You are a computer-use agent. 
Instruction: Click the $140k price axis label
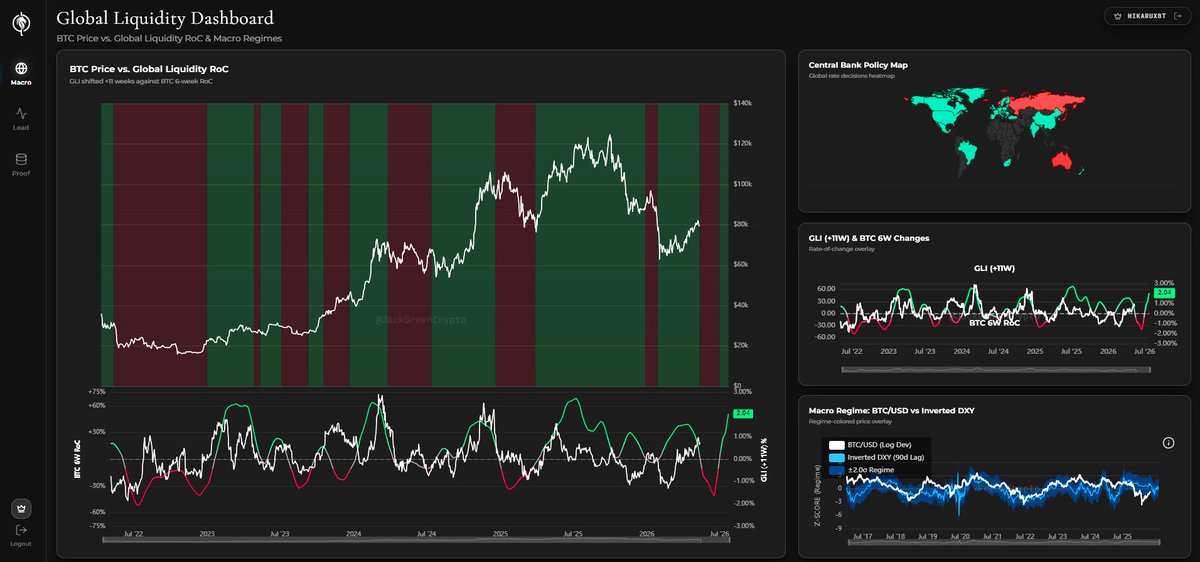point(742,103)
